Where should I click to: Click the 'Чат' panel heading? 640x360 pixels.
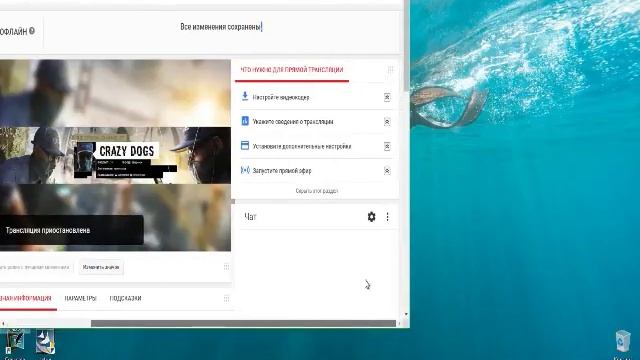250,217
